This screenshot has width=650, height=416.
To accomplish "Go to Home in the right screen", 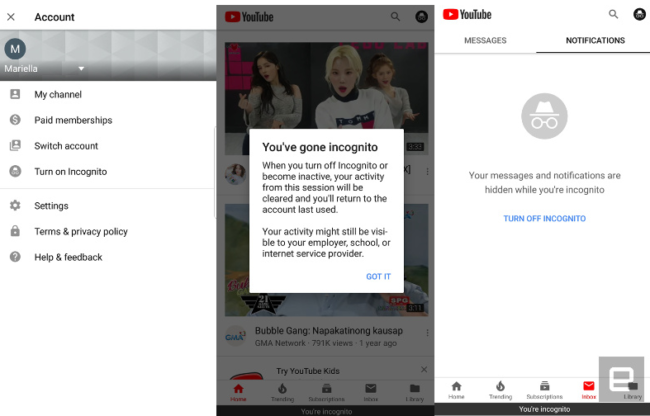I will 456,390.
